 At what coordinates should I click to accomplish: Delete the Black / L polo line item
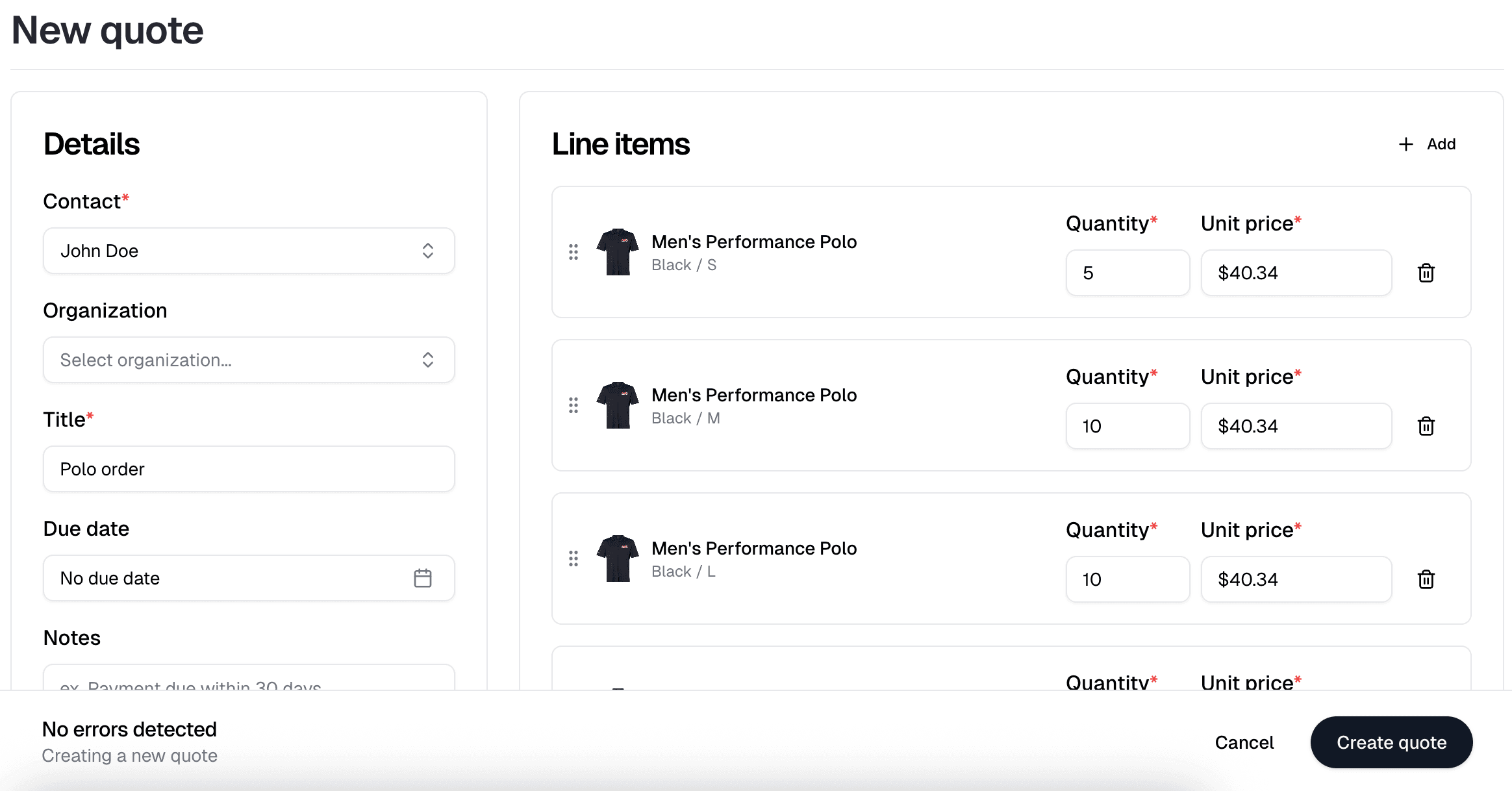[1426, 579]
